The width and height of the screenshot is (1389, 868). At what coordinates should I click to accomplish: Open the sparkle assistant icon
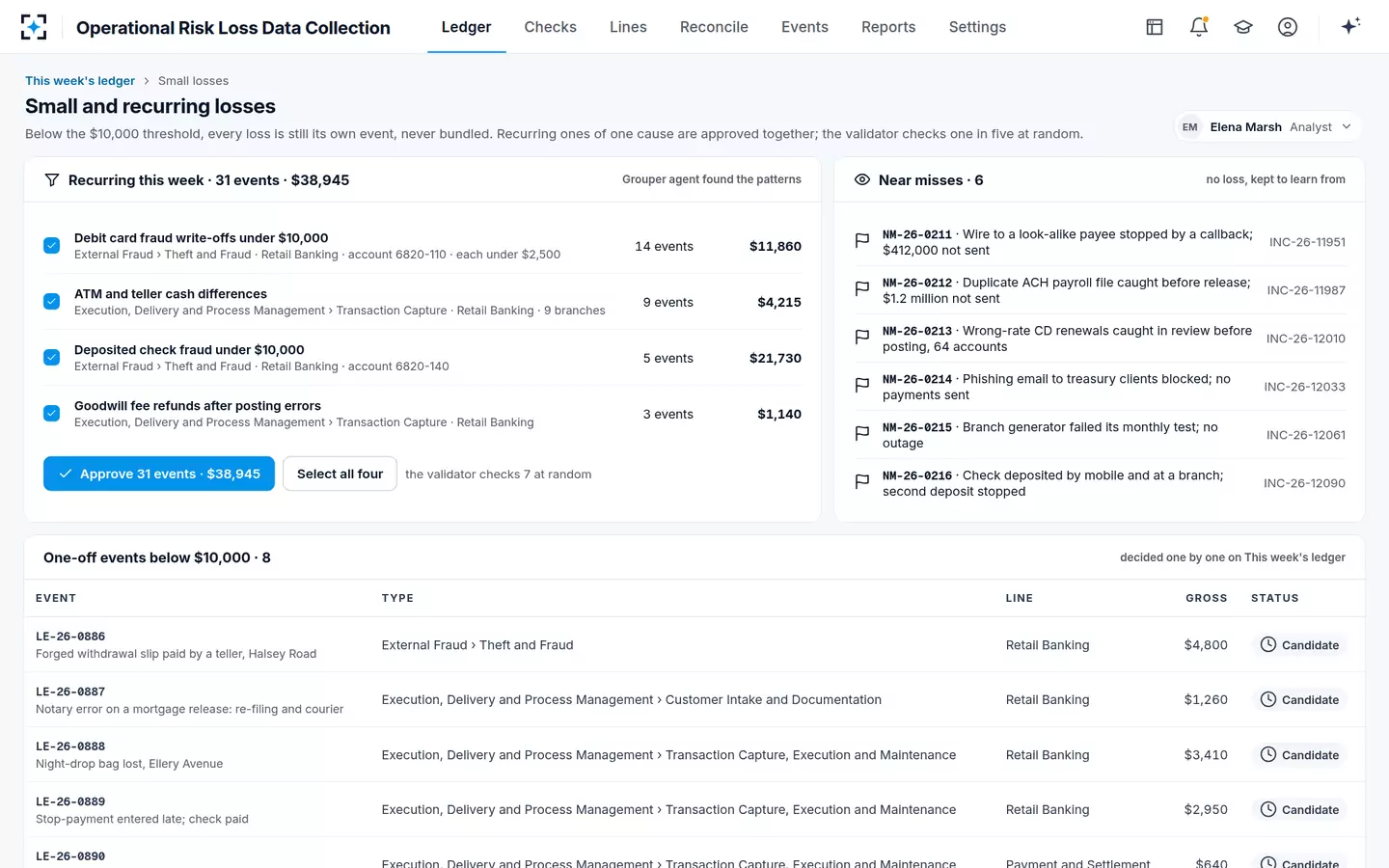point(1350,26)
